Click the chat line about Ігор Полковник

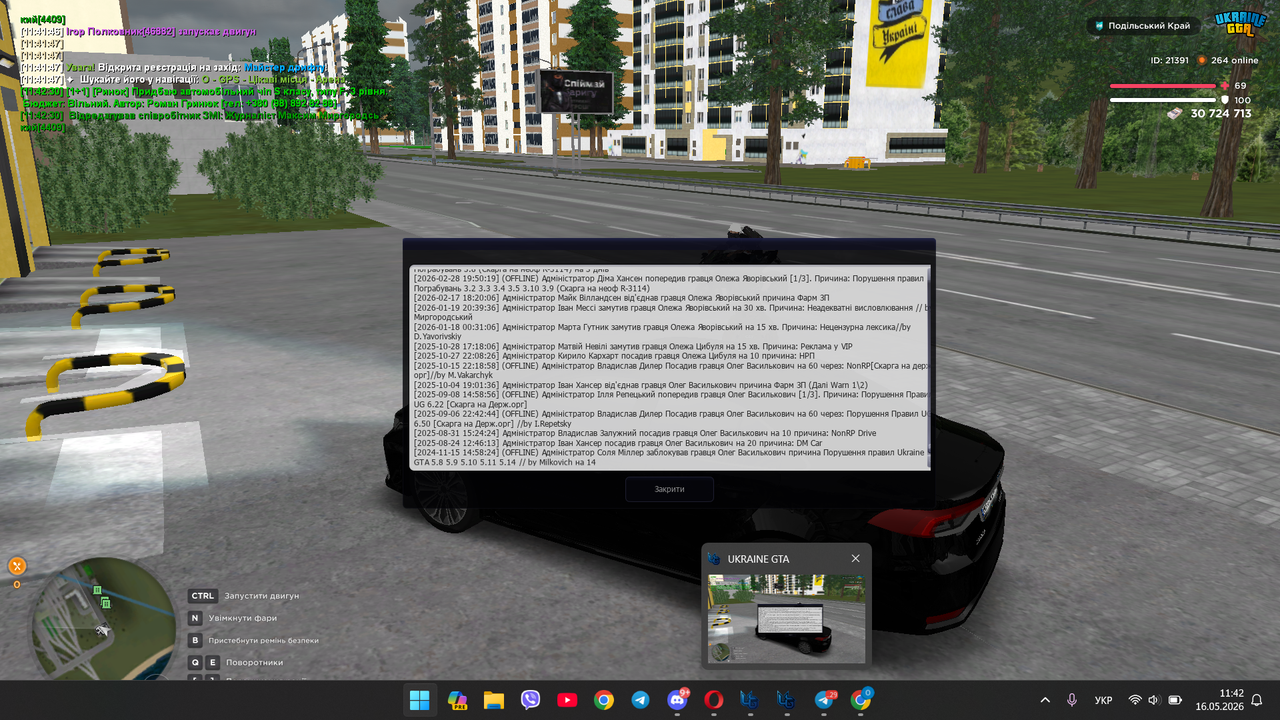[x=138, y=32]
